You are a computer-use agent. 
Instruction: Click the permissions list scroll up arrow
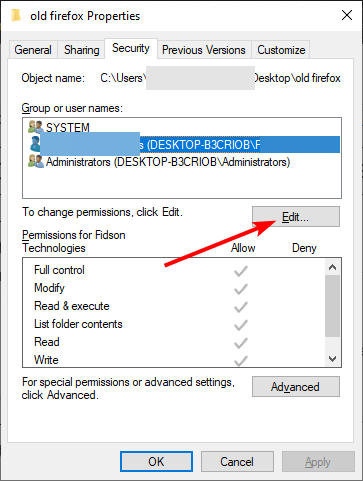[332, 267]
